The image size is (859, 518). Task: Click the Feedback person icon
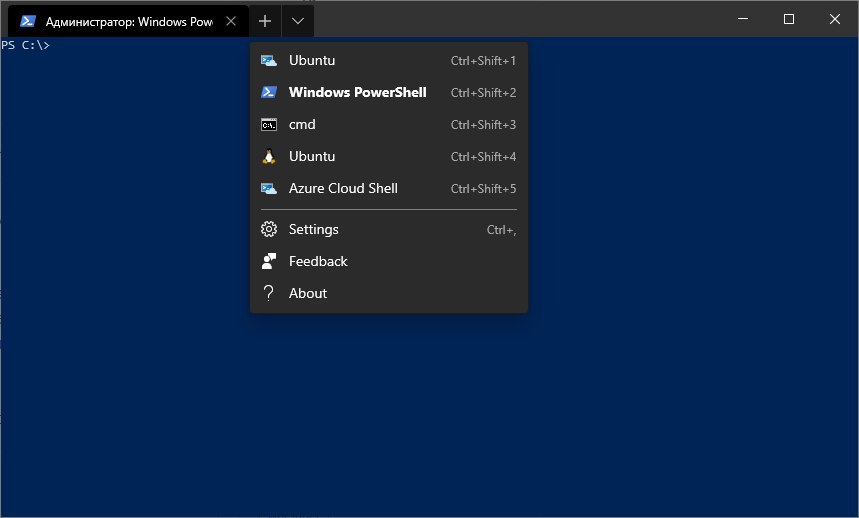click(268, 261)
